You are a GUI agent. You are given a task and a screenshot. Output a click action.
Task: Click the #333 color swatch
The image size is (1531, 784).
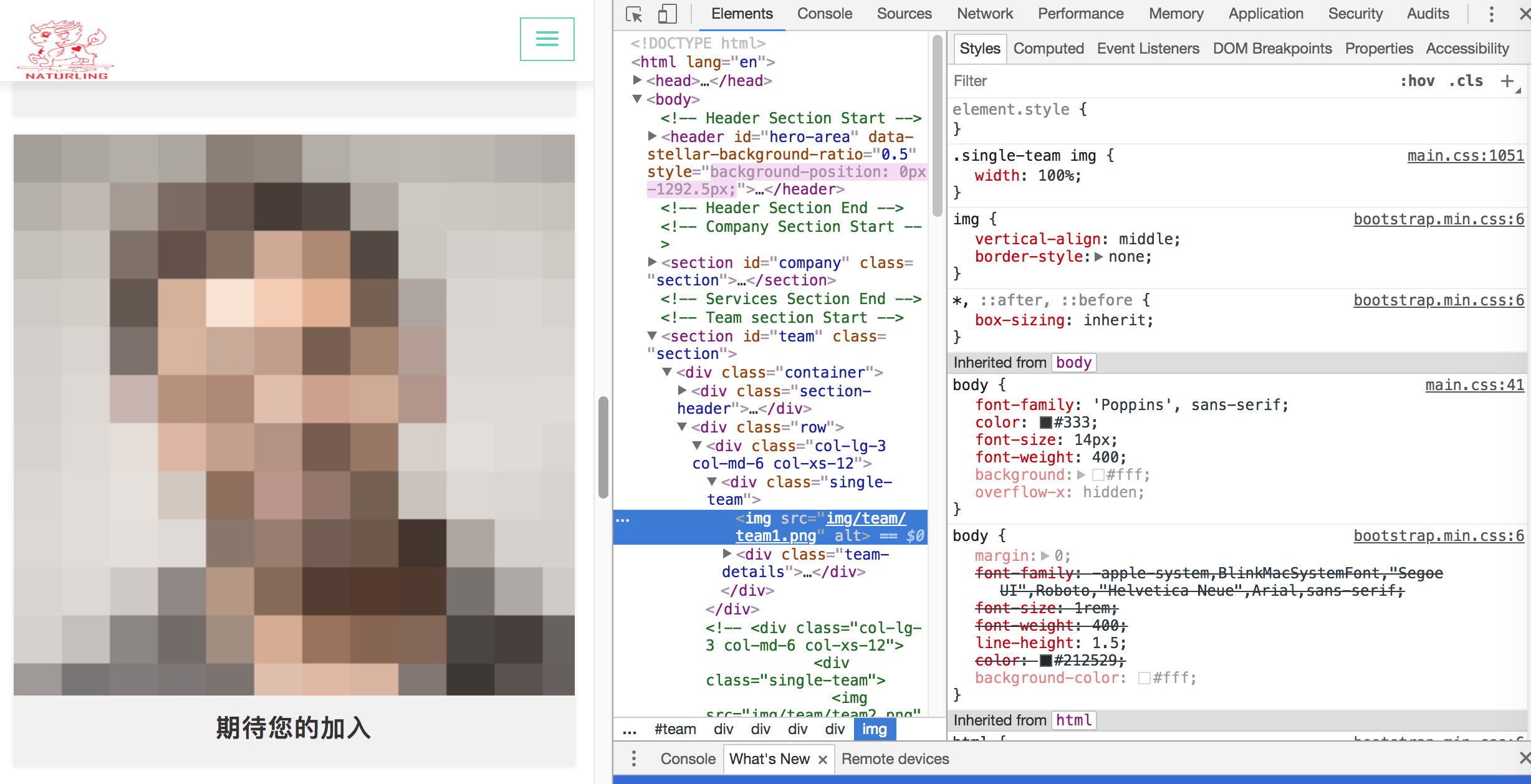click(x=1045, y=423)
